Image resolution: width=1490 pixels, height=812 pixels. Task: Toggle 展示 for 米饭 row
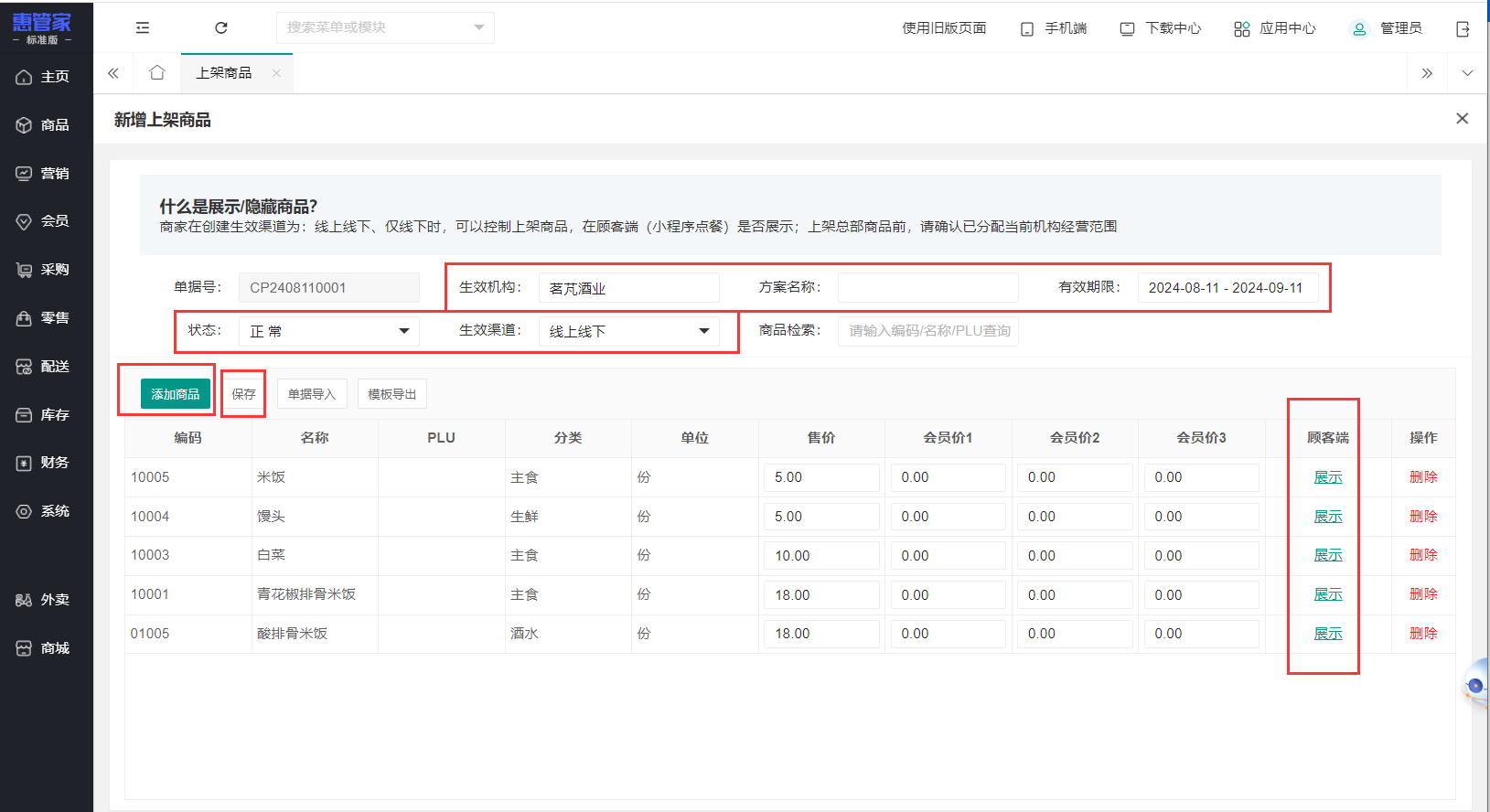pos(1327,477)
